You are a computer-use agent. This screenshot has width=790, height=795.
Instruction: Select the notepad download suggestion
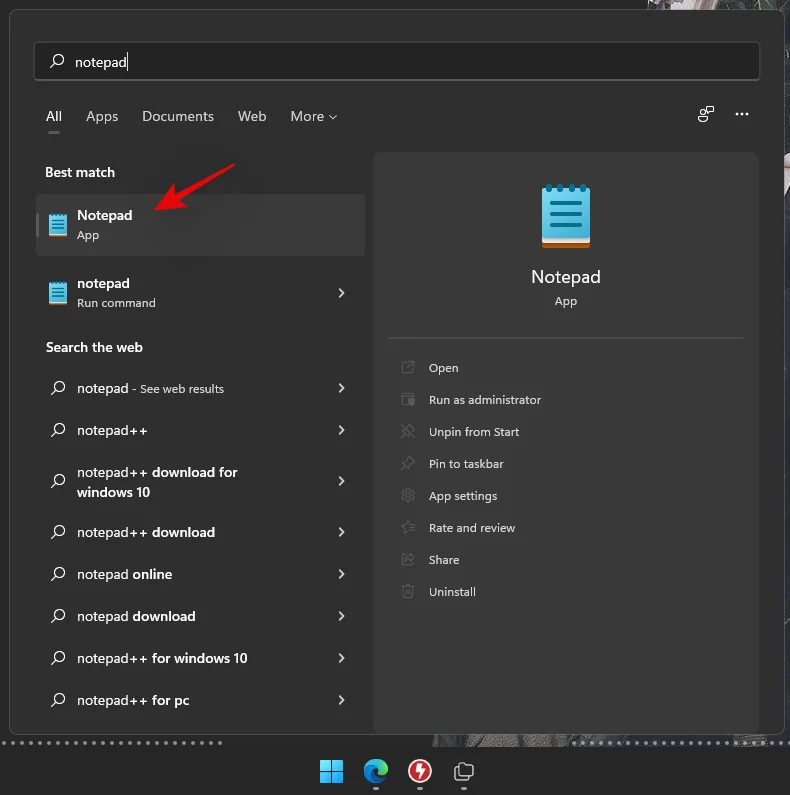pos(200,616)
